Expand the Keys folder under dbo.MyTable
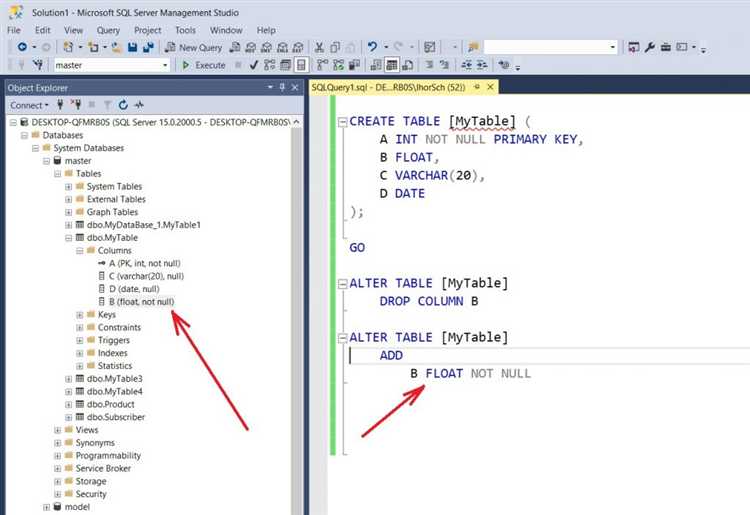The width and height of the screenshot is (750, 515). coord(80,315)
